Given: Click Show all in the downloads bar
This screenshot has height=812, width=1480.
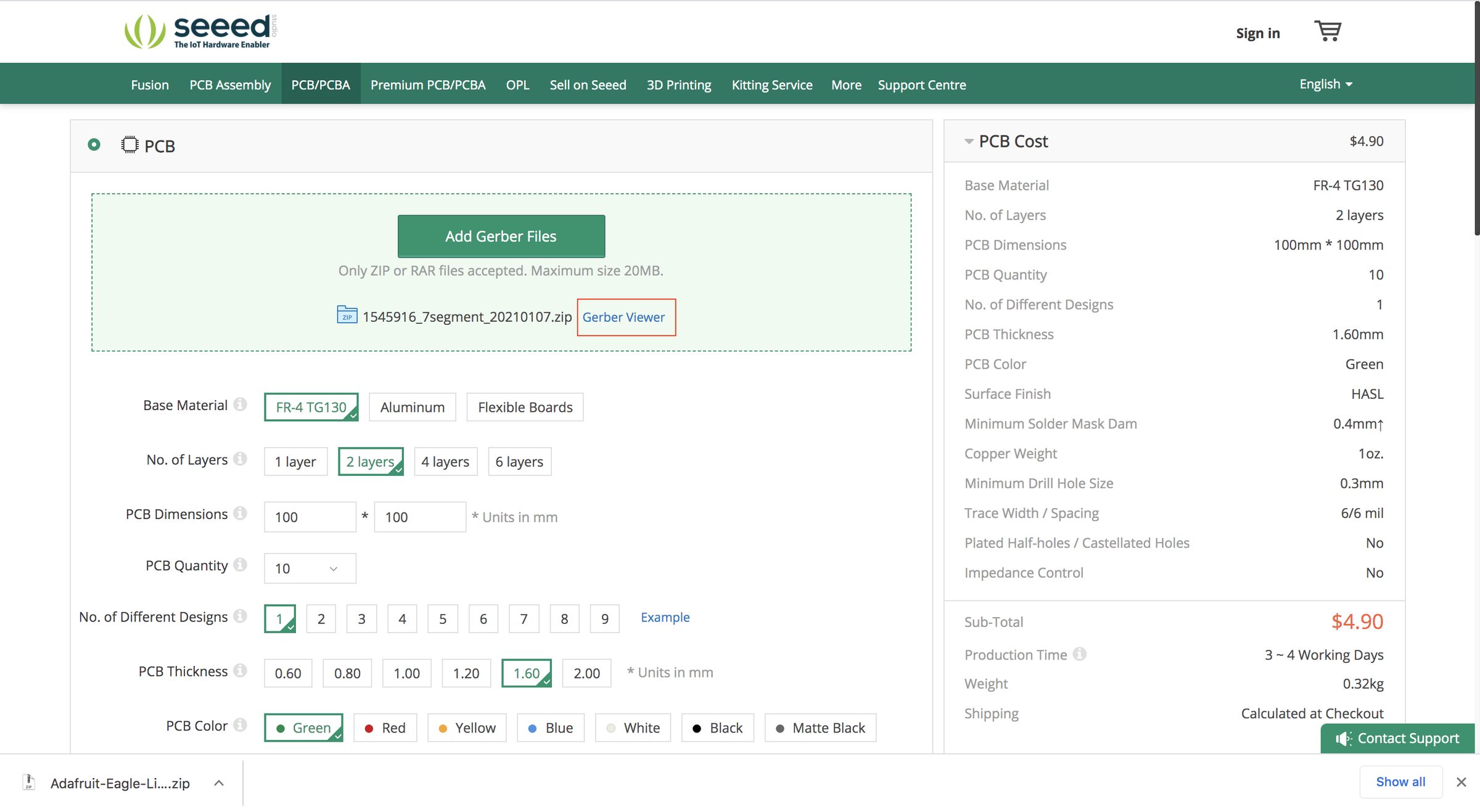Looking at the screenshot, I should (1400, 781).
